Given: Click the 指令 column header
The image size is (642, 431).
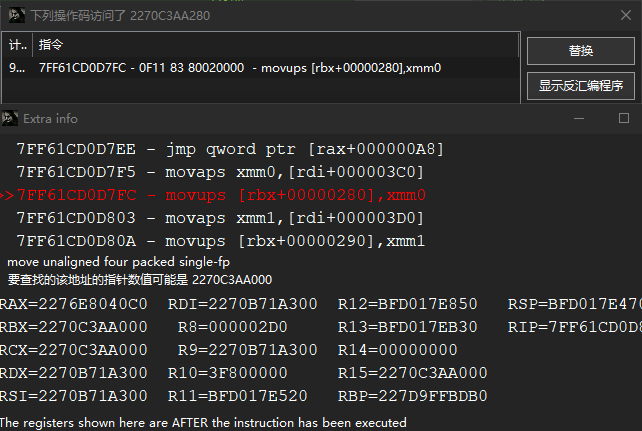Looking at the screenshot, I should tap(52, 45).
